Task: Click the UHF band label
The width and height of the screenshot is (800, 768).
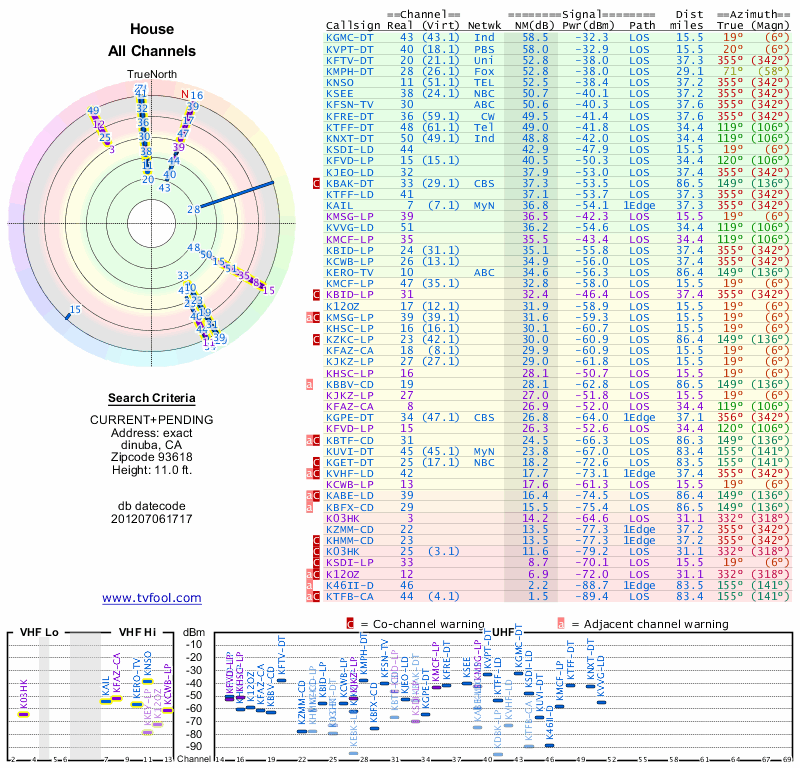Action: click(503, 632)
